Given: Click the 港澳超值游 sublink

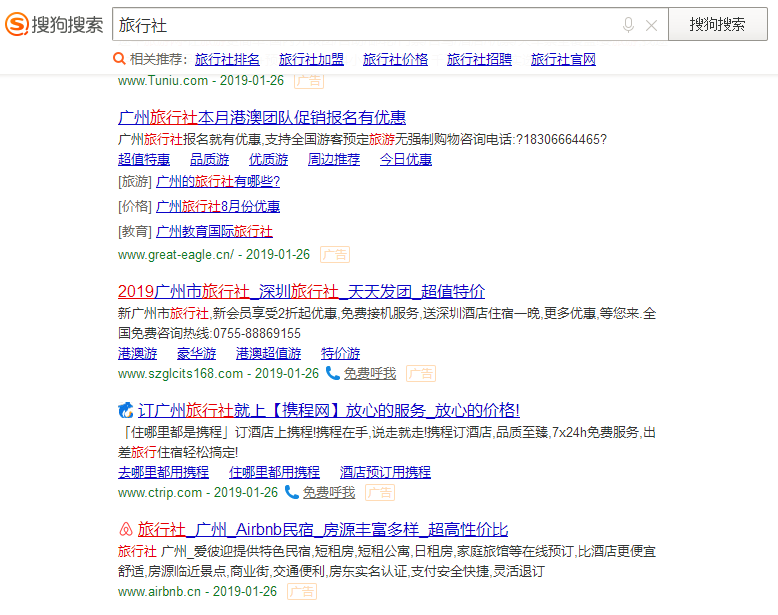Looking at the screenshot, I should pos(268,353).
